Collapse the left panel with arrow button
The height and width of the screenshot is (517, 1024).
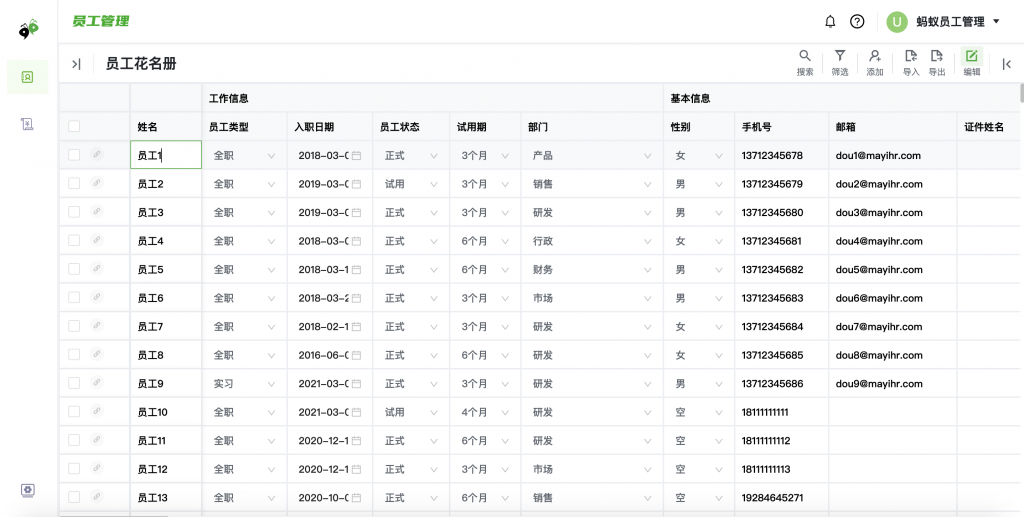(x=76, y=64)
